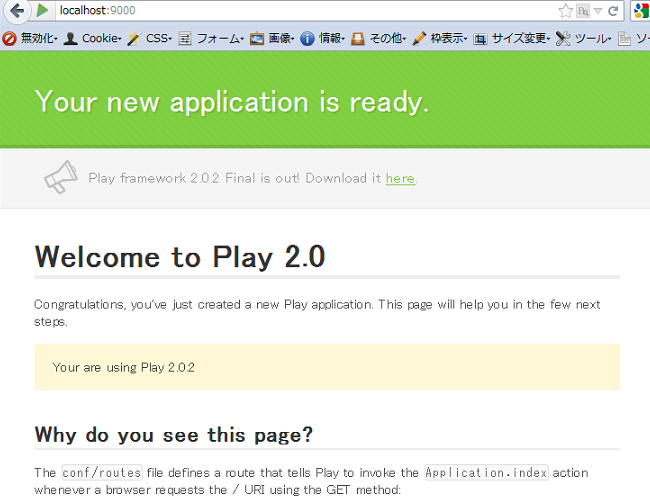
Task: Open the address bar history dropdown arrow
Action: pyautogui.click(x=597, y=11)
